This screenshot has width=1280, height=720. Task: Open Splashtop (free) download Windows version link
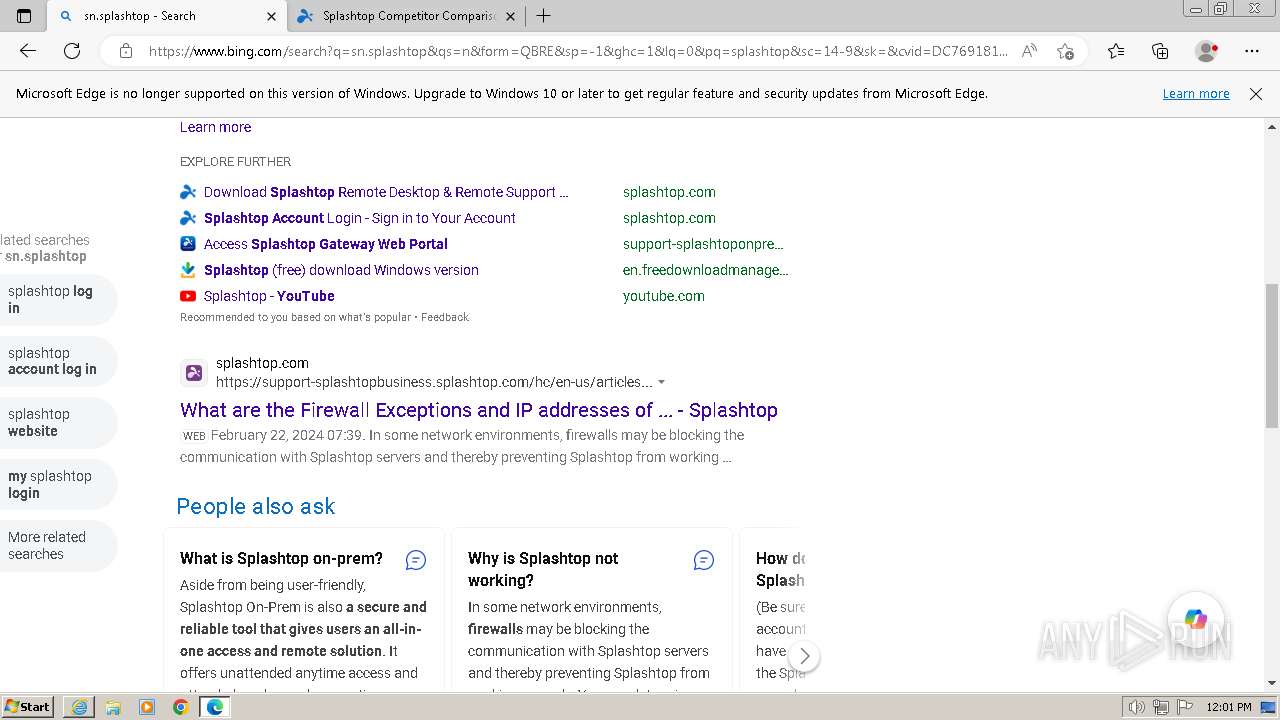tap(341, 270)
